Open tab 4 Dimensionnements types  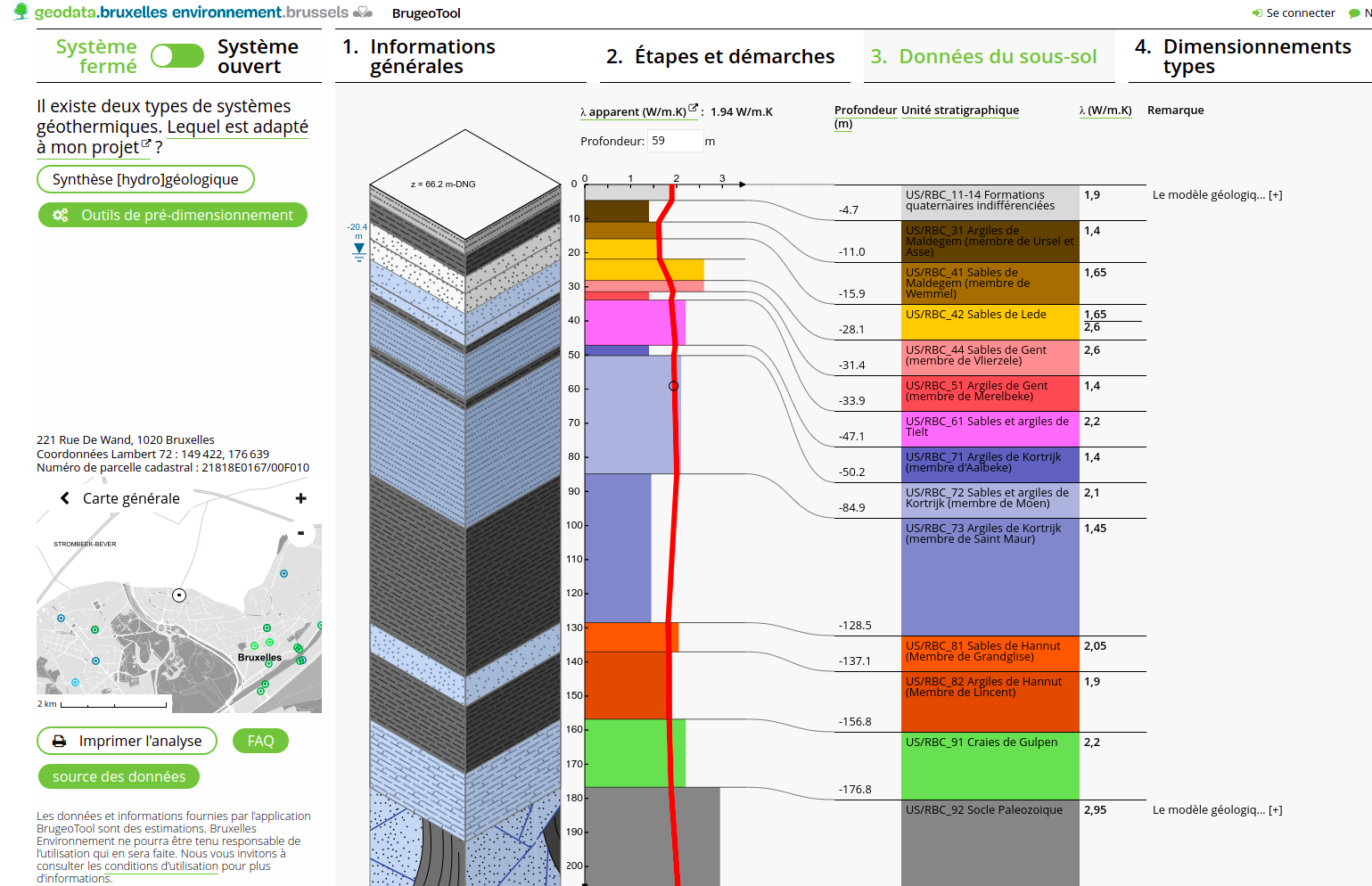tap(1250, 56)
